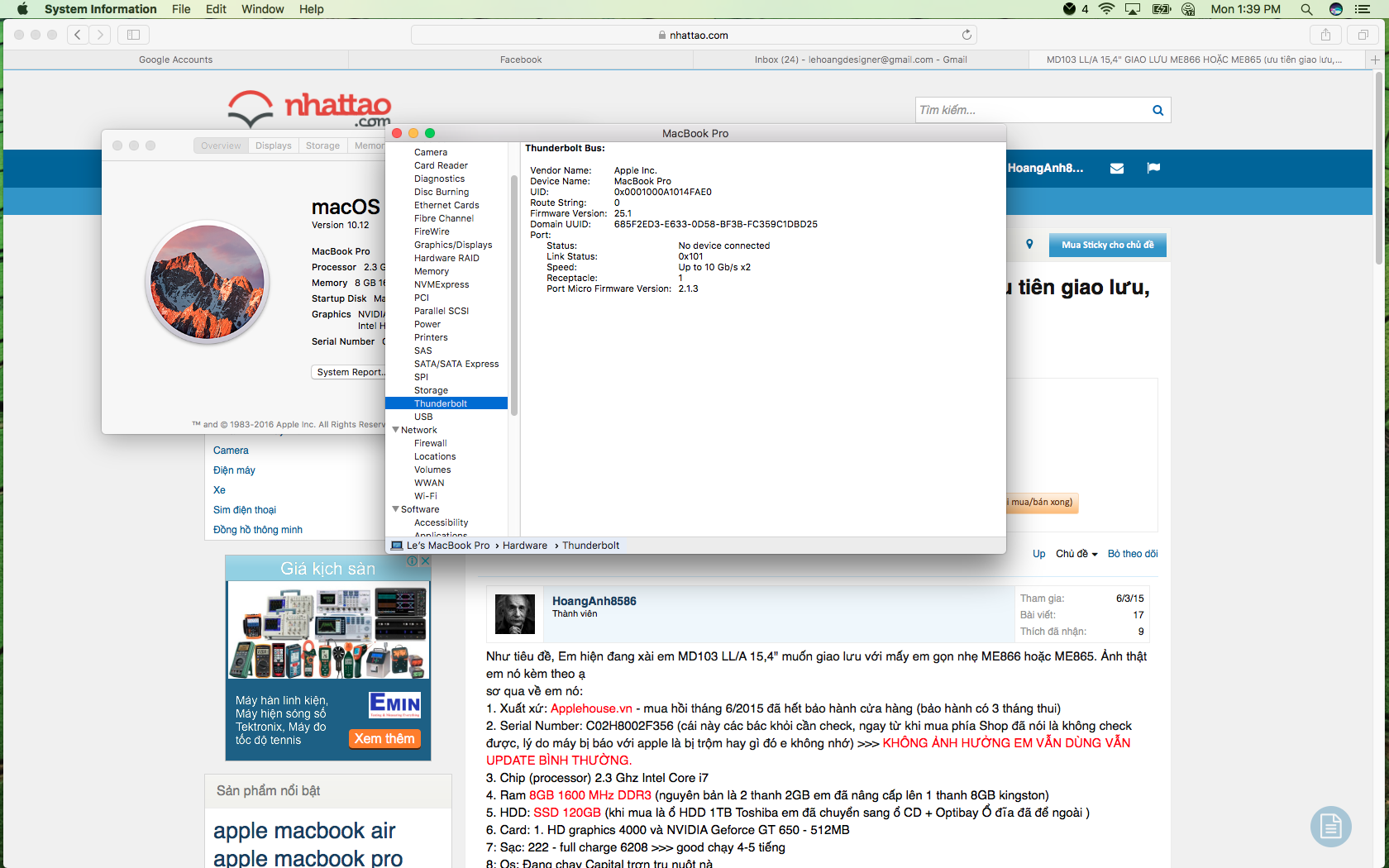
Task: Toggle the Safari sidebar button
Action: click(133, 35)
